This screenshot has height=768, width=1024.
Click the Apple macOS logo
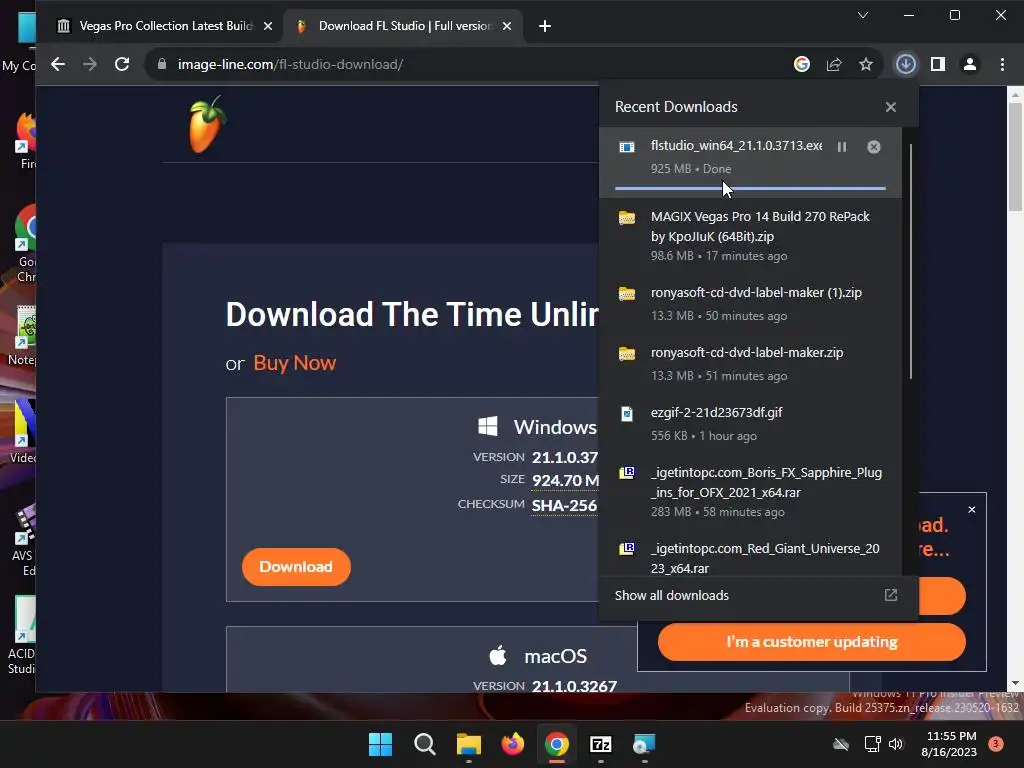coord(498,655)
